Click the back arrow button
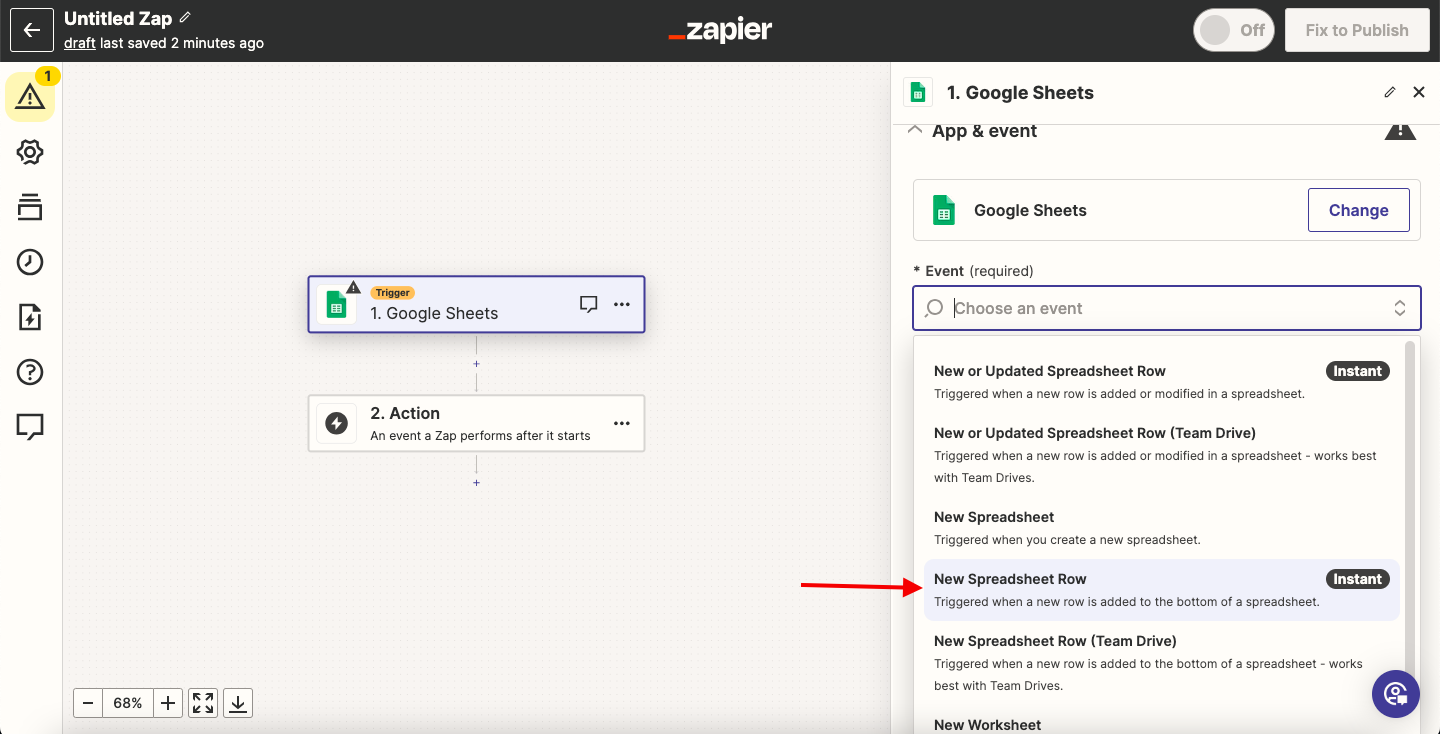The height and width of the screenshot is (734, 1440). pos(31,30)
